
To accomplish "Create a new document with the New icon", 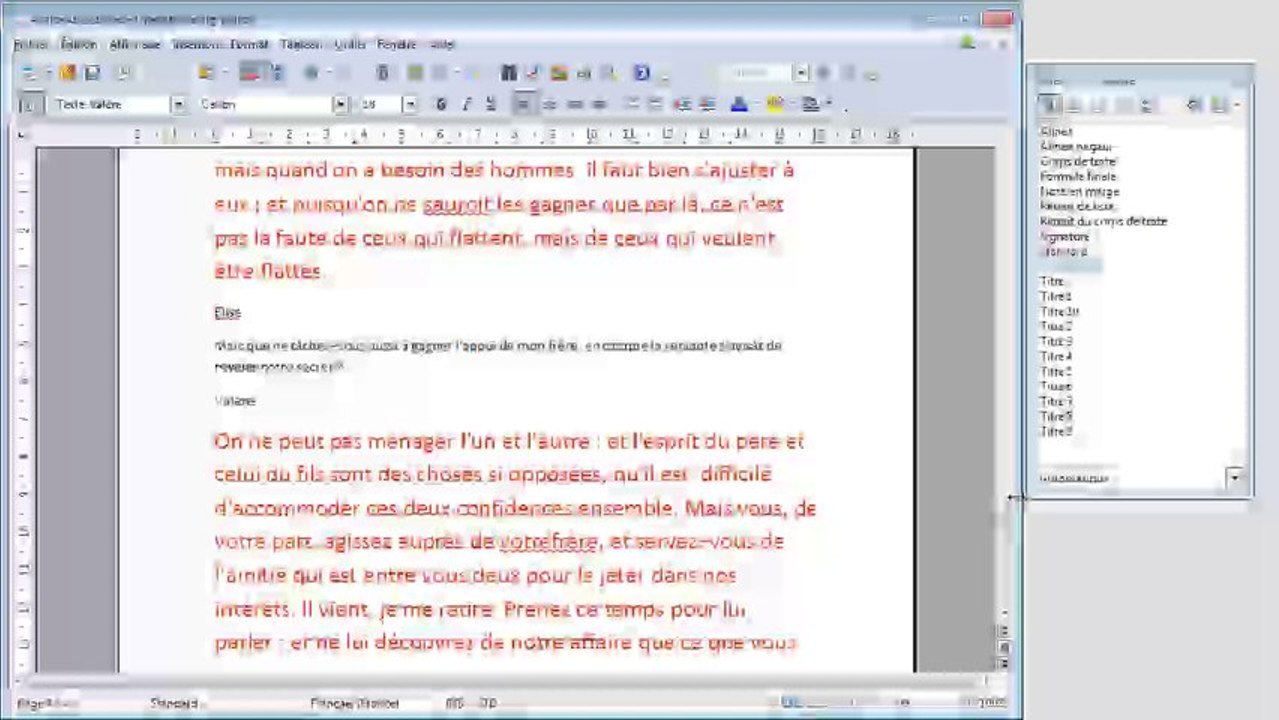I will tap(28, 73).
